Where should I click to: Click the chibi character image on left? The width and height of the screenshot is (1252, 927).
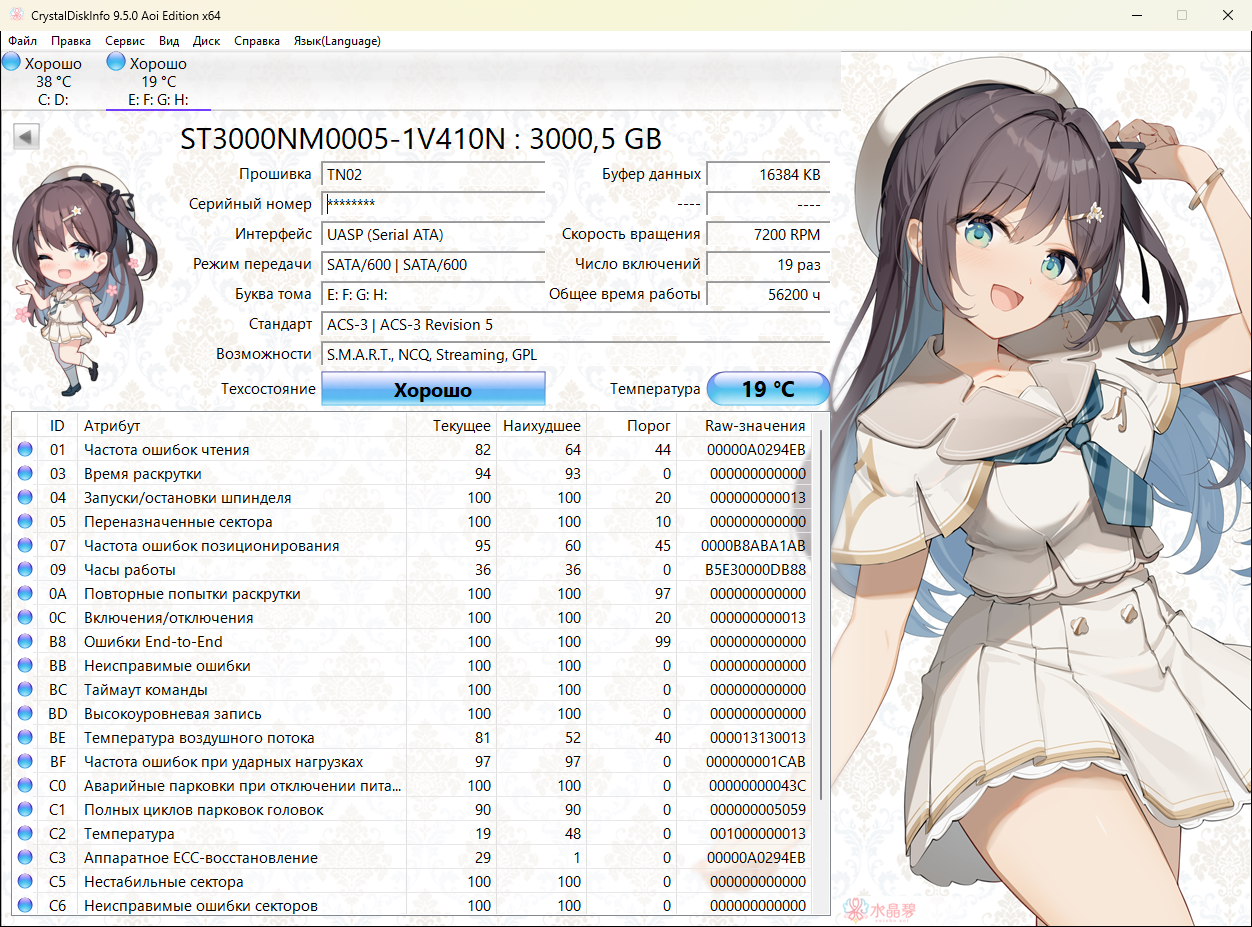[x=68, y=280]
